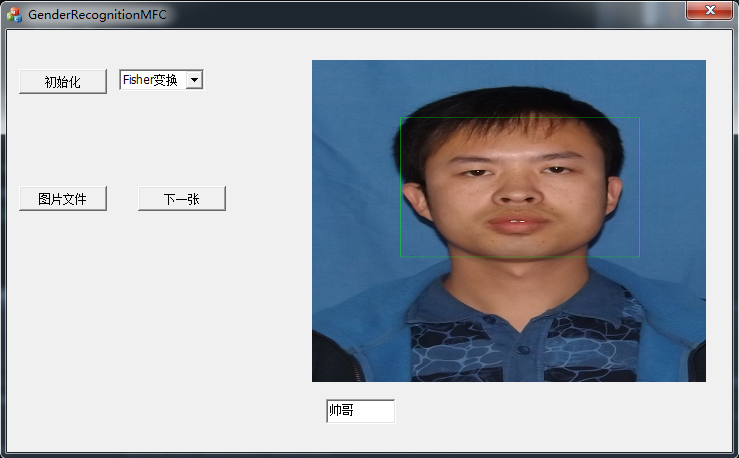
Task: Go to next image with 下一张
Action: click(181, 199)
